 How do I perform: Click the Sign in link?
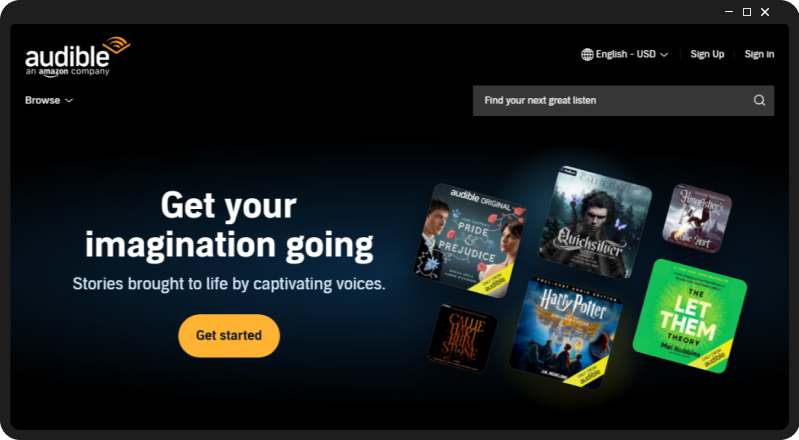[x=759, y=54]
